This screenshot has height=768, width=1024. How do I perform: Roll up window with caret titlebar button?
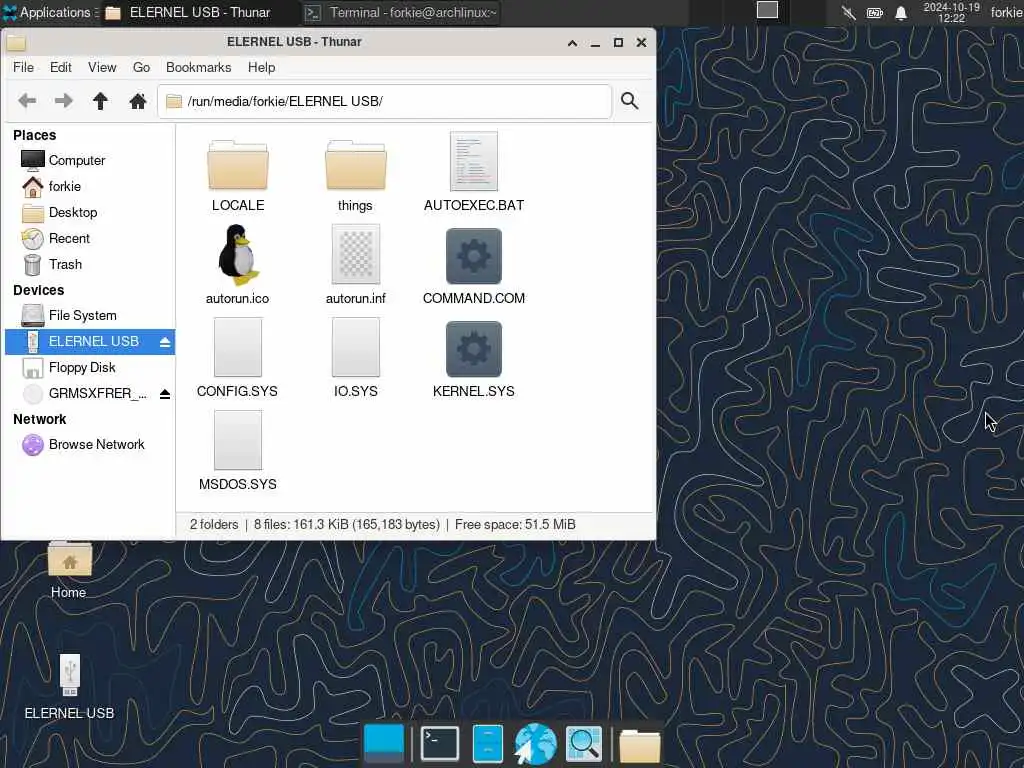(x=572, y=43)
